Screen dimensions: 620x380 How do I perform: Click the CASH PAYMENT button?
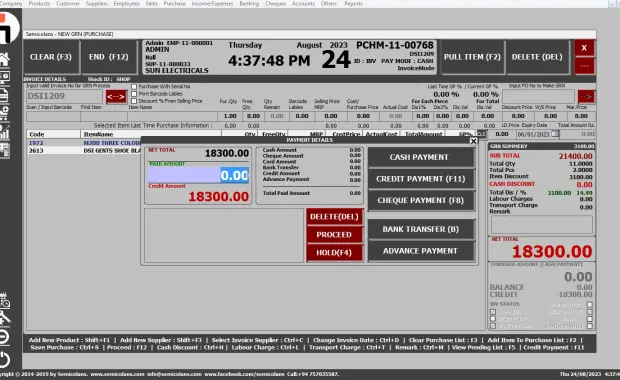pos(421,157)
